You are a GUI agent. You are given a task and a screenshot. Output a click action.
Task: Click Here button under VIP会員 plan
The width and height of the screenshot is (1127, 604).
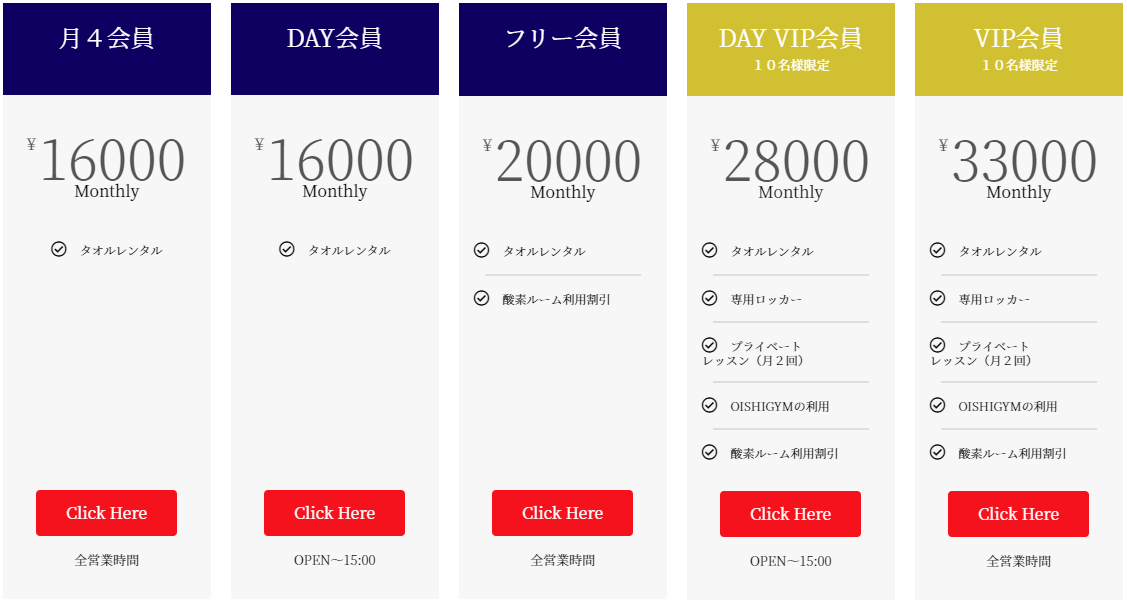click(x=1018, y=513)
